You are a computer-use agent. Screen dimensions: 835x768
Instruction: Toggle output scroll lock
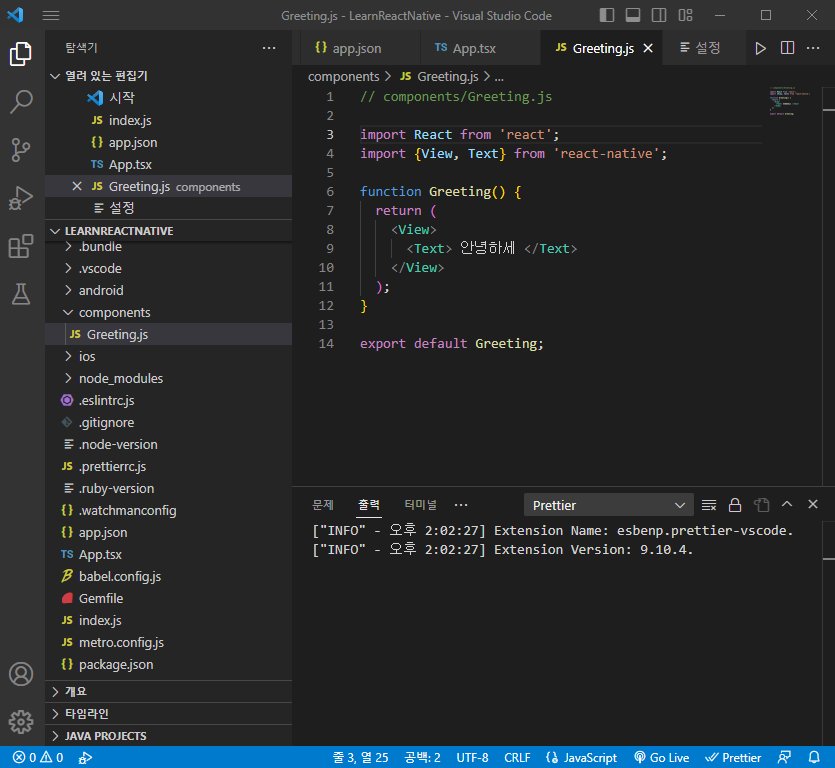point(735,505)
